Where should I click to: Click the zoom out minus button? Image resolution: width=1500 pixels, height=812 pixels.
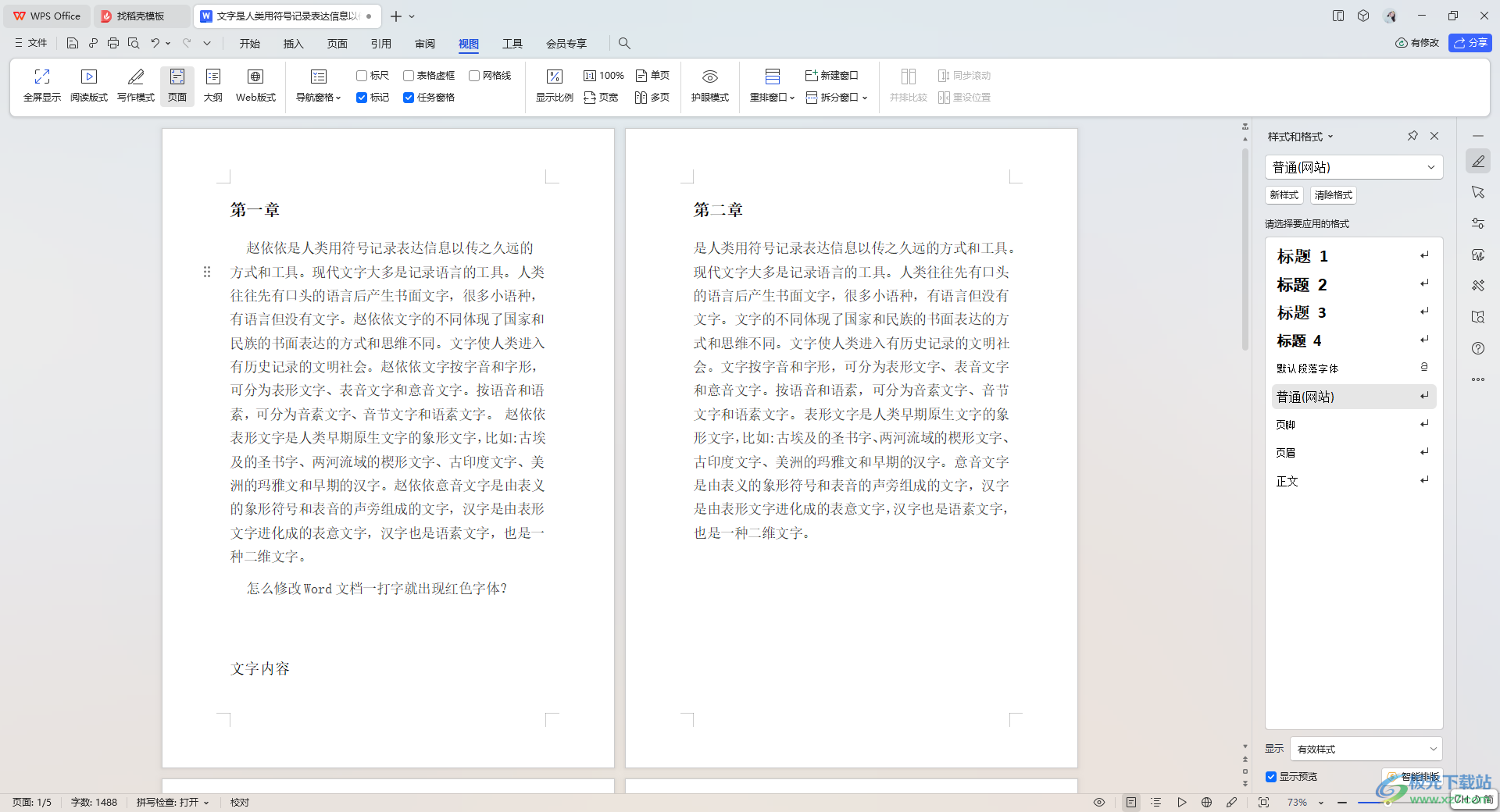pos(1342,802)
